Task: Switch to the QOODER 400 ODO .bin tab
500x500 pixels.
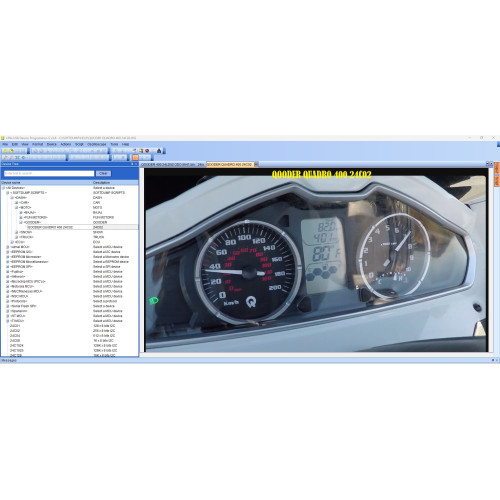Action: click(x=168, y=165)
